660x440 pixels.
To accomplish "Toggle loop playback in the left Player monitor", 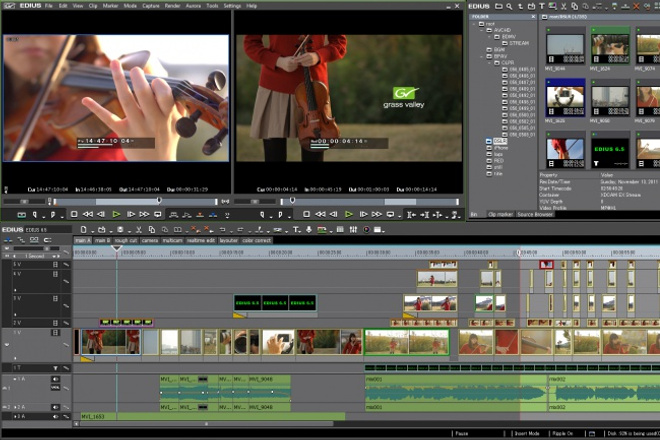I will 158,214.
